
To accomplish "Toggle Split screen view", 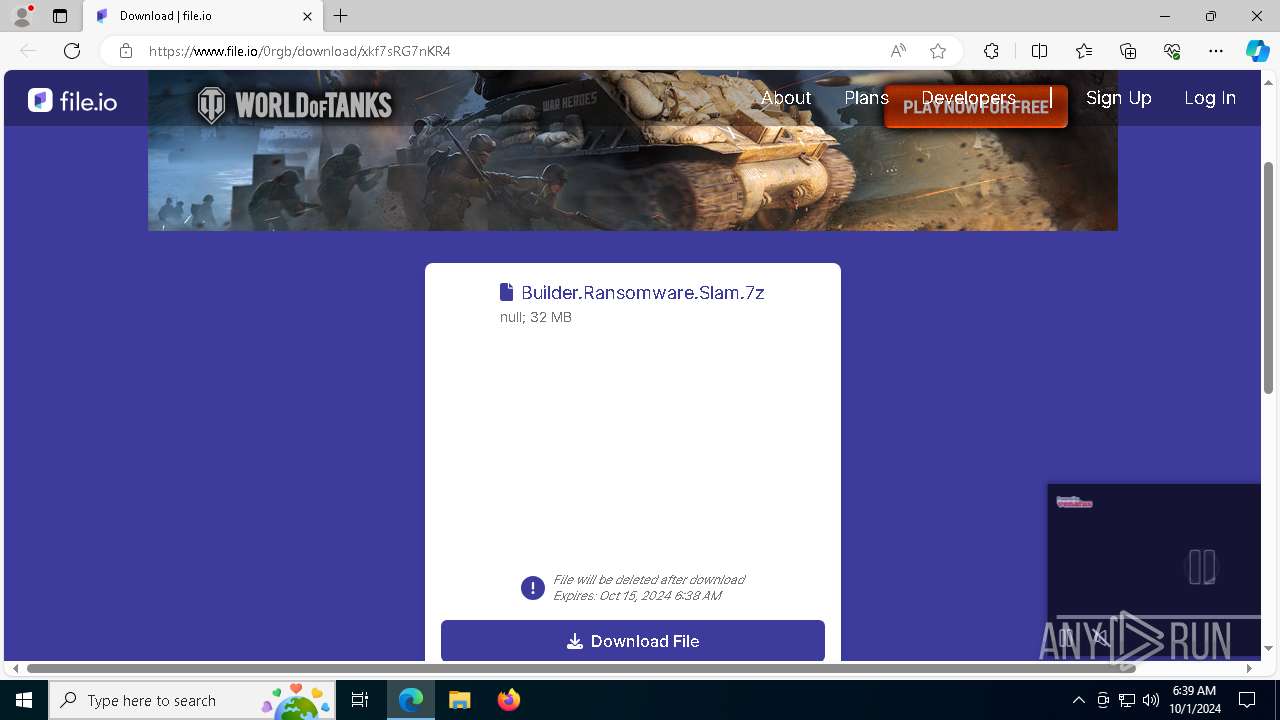I will tap(1039, 51).
